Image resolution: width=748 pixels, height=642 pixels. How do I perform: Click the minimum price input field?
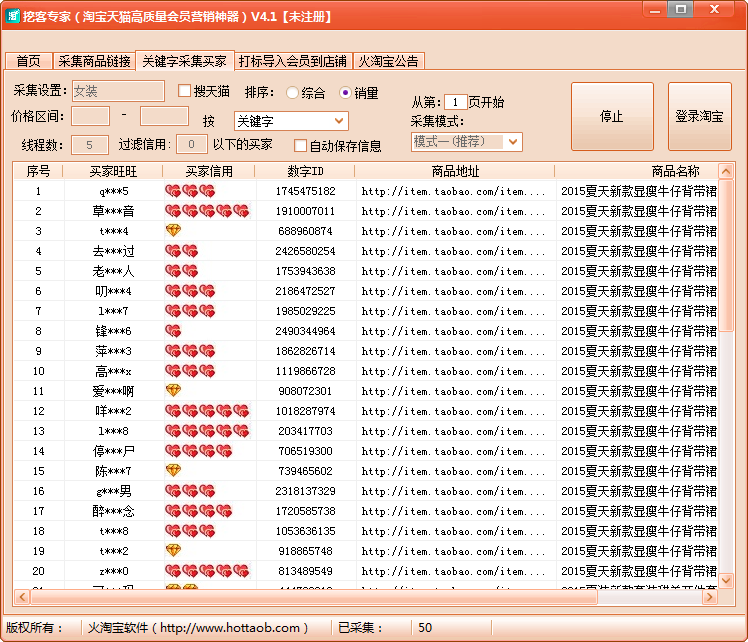pos(90,116)
